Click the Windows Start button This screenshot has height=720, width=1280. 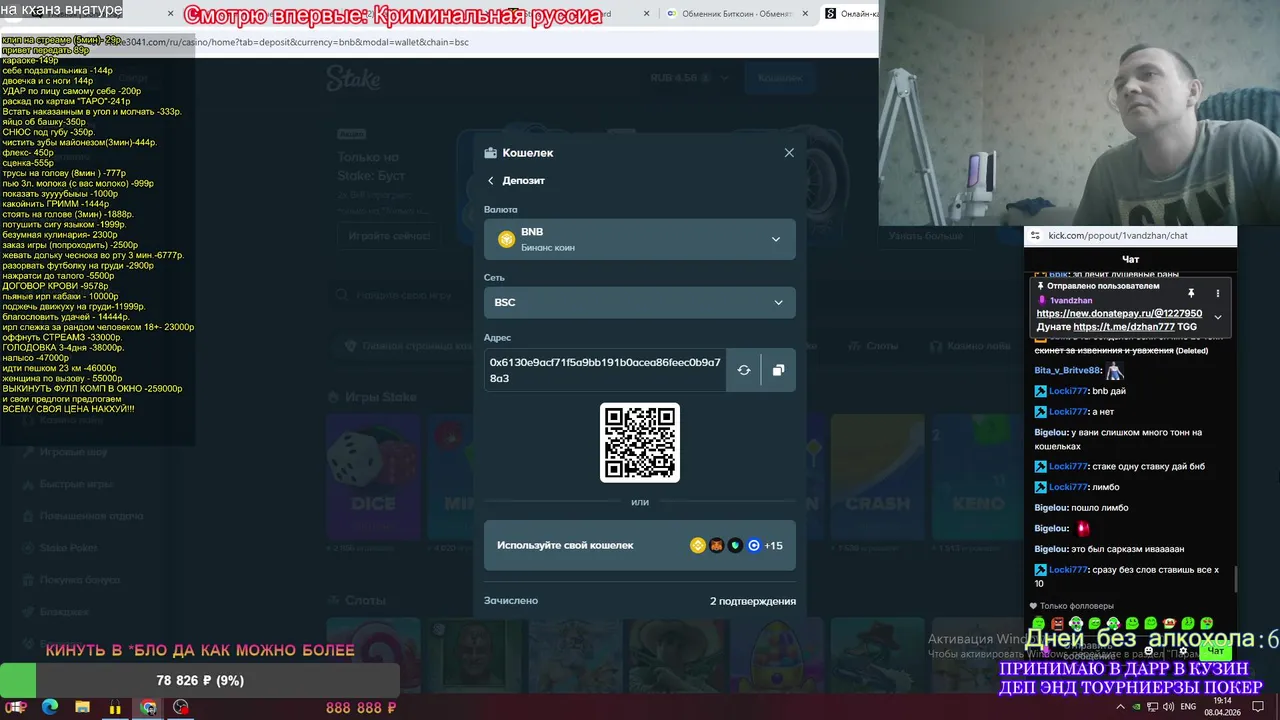pyautogui.click(x=17, y=707)
